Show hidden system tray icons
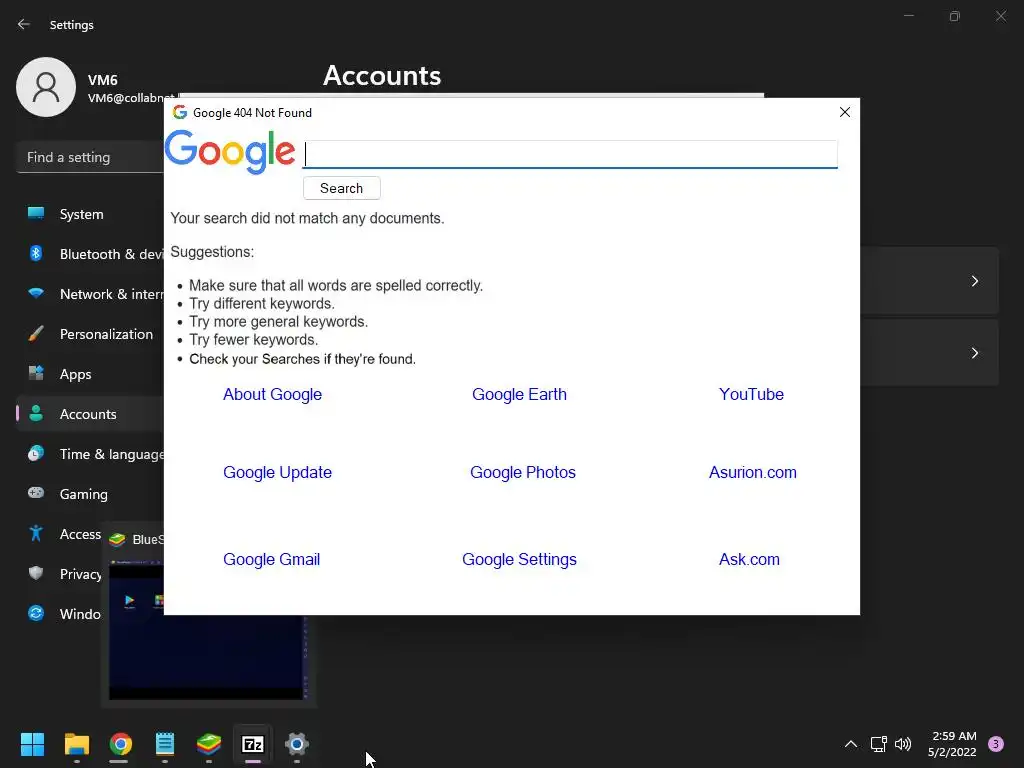 point(851,744)
